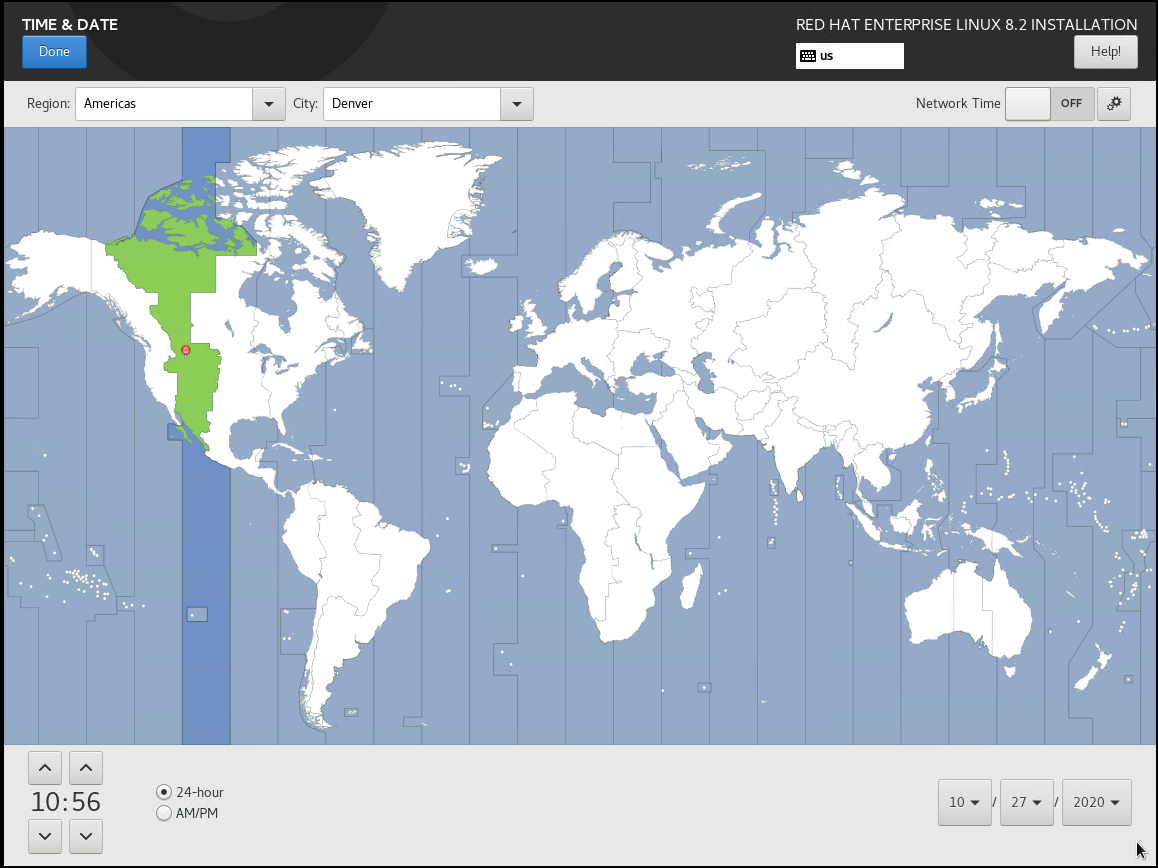
Task: Open Network Time settings gear icon
Action: point(1114,104)
